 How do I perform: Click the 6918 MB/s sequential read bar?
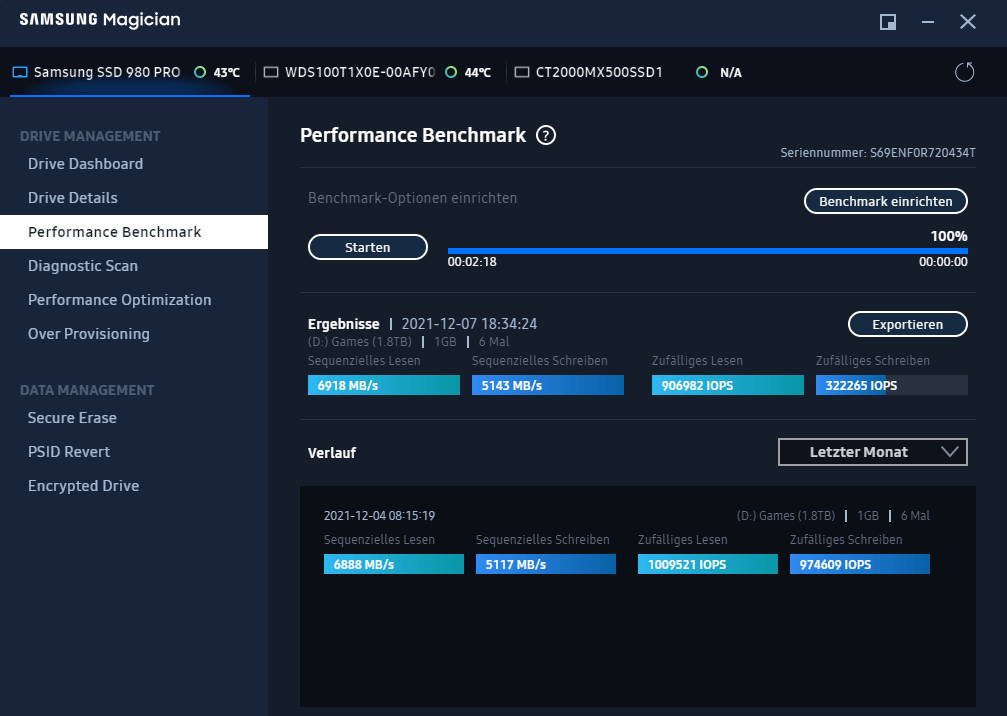383,385
